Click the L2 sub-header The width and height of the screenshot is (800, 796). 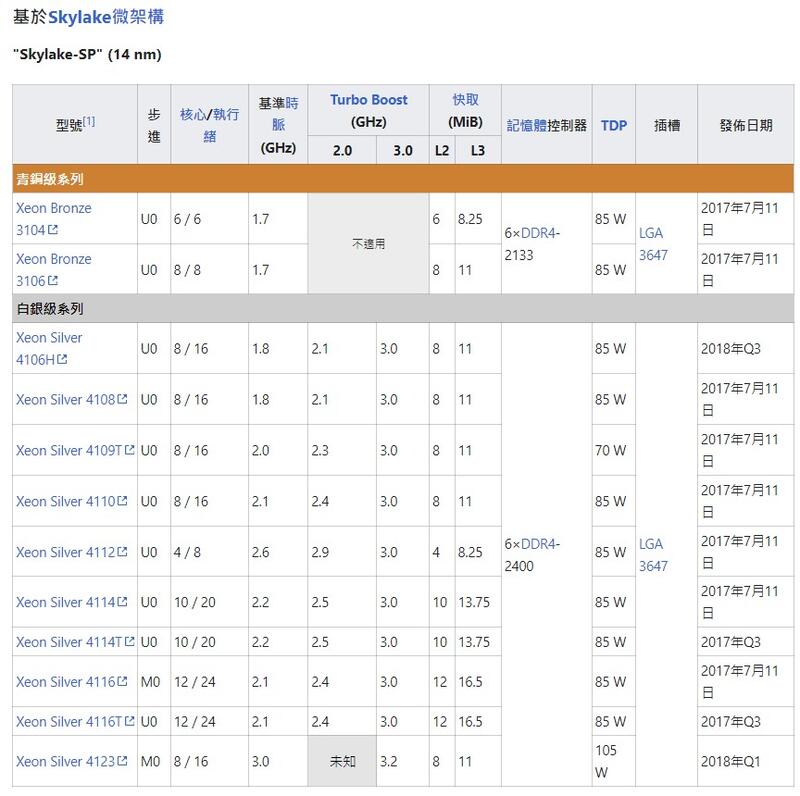442,151
